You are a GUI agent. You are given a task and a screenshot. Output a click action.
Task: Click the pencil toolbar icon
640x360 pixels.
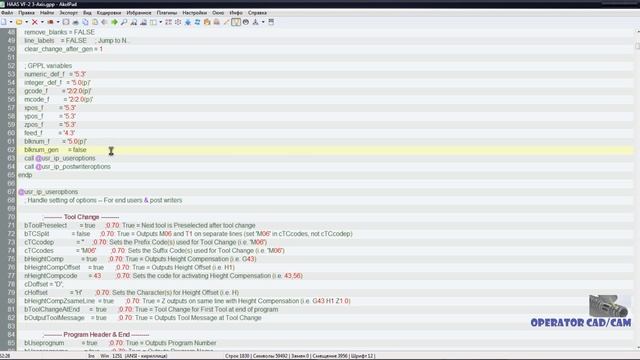[x=226, y=22]
